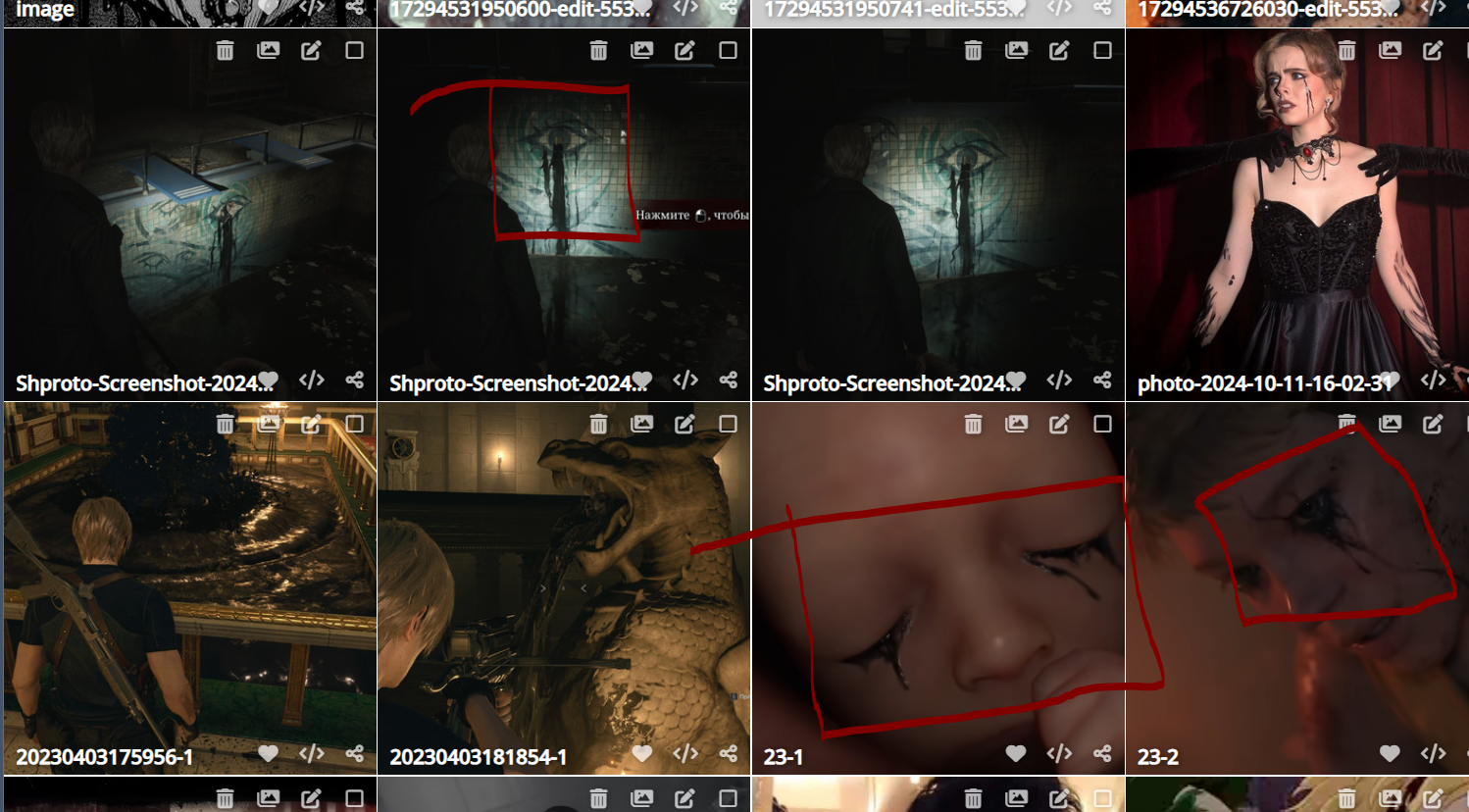Open the fountain courtyard thumbnail 20230403175956-1

click(190, 588)
